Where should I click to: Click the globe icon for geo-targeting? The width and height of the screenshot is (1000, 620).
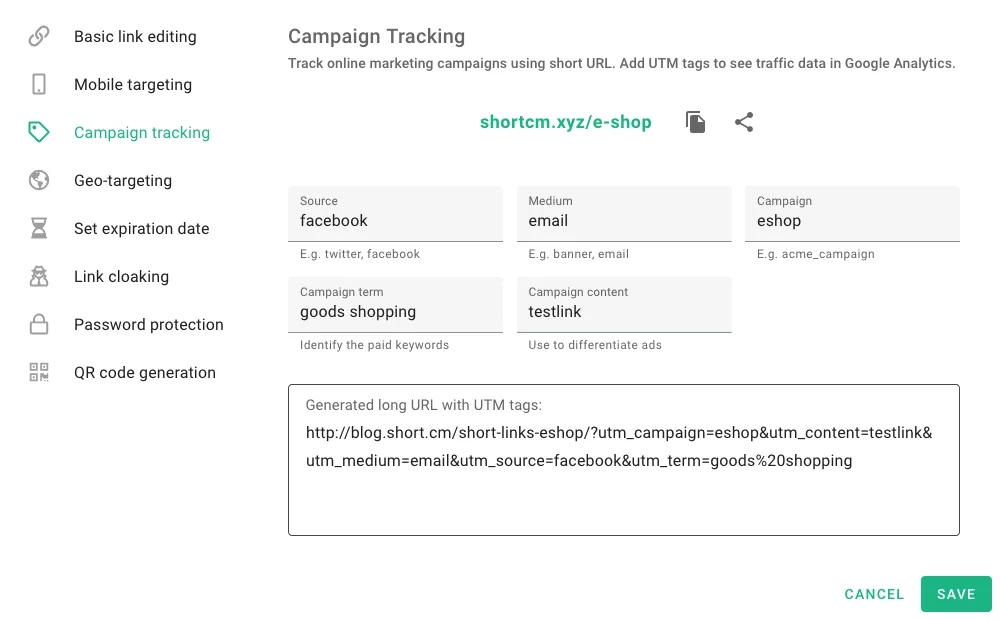coord(39,181)
